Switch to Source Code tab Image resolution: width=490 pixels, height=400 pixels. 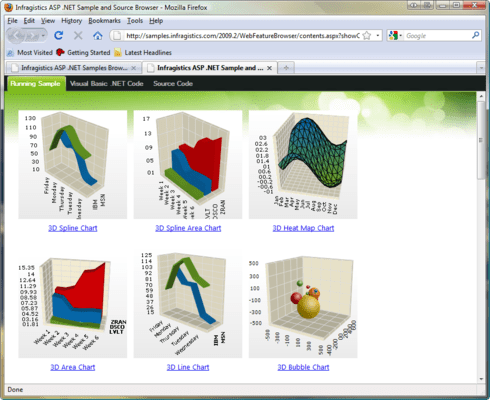tap(173, 84)
